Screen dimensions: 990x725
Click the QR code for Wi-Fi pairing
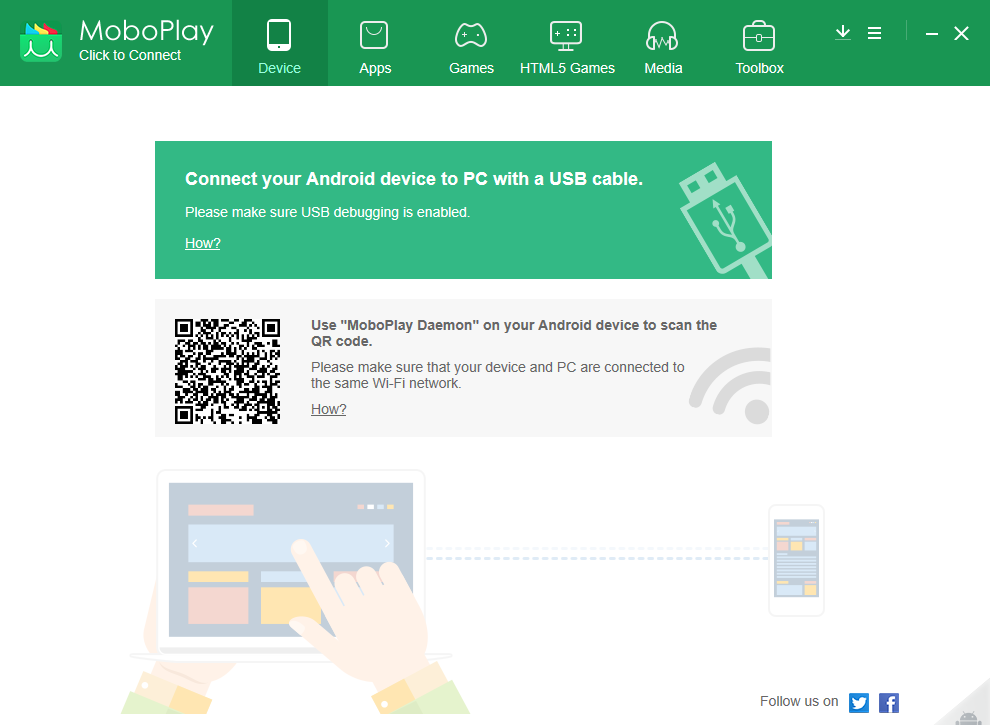[229, 369]
